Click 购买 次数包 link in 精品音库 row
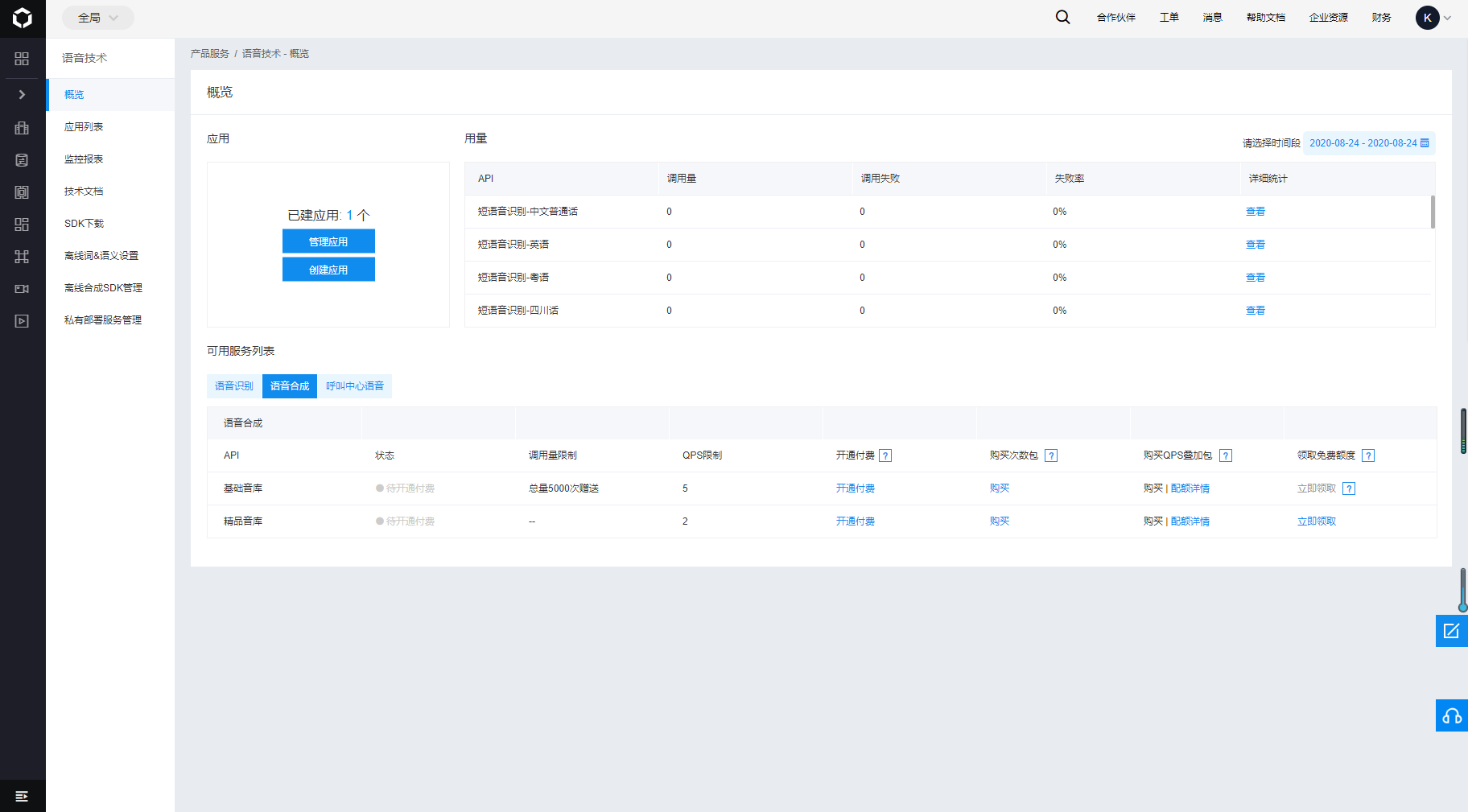 (1000, 521)
